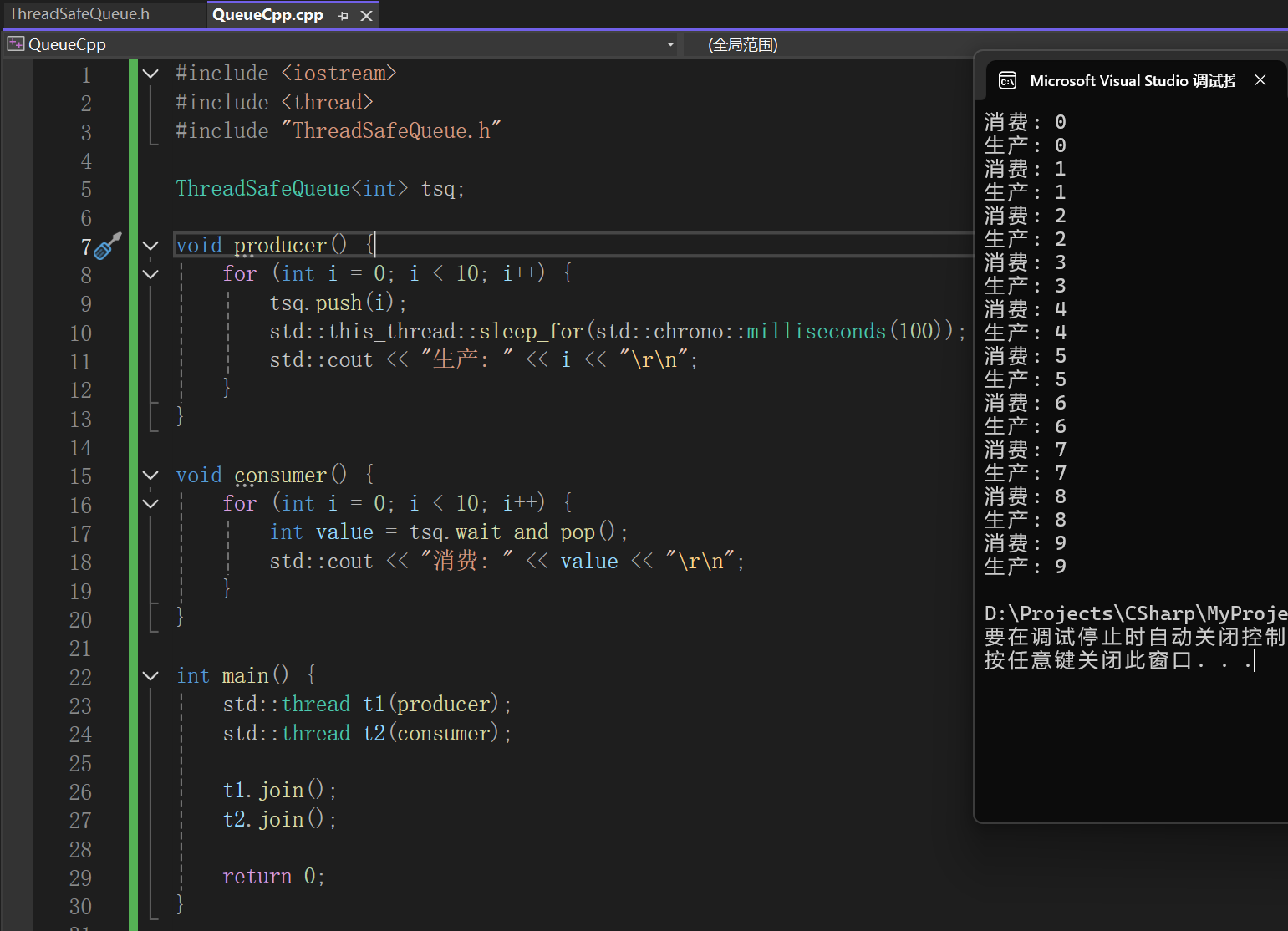1288x931 pixels.
Task: Click console text '要在调试停止时自动关闭控制'
Action: point(1135,637)
